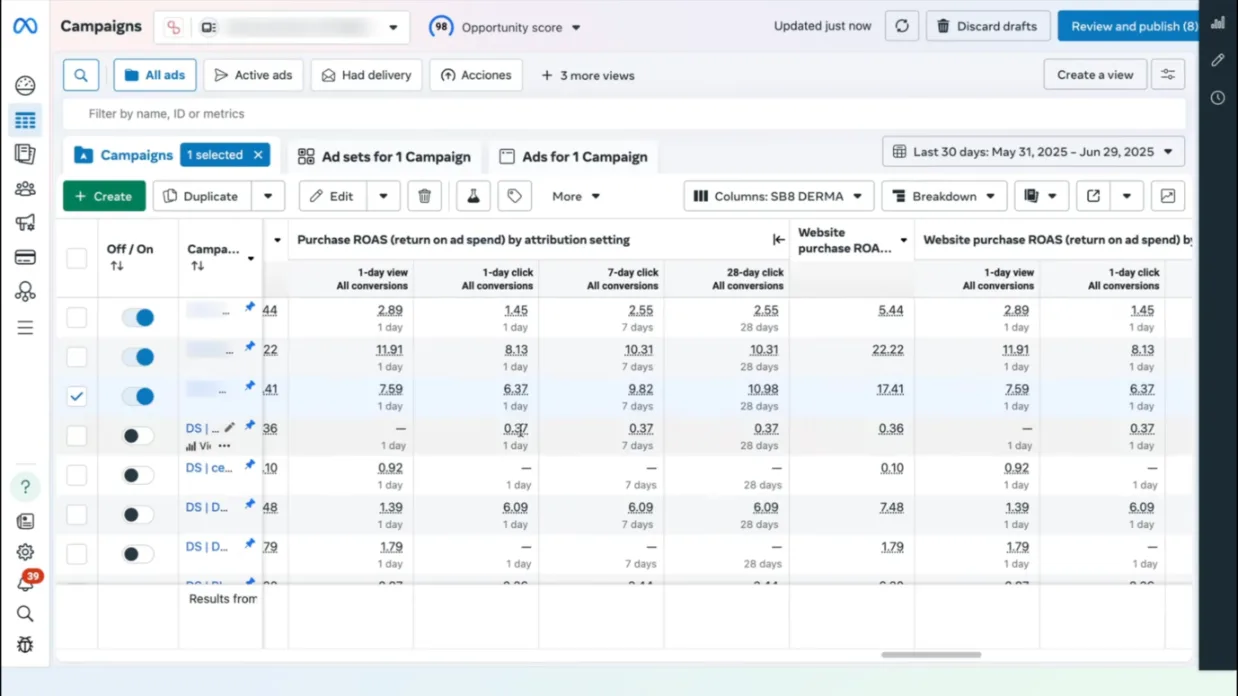This screenshot has height=696, width=1238.
Task: Check the campaign row with ROAS 5.44
Action: (x=76, y=318)
